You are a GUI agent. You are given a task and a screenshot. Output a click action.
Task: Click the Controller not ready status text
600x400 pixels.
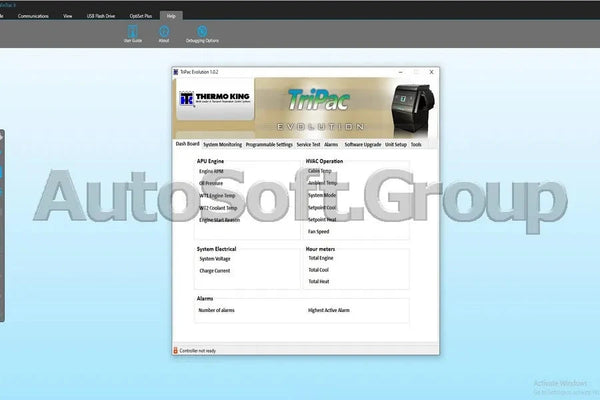pos(197,351)
